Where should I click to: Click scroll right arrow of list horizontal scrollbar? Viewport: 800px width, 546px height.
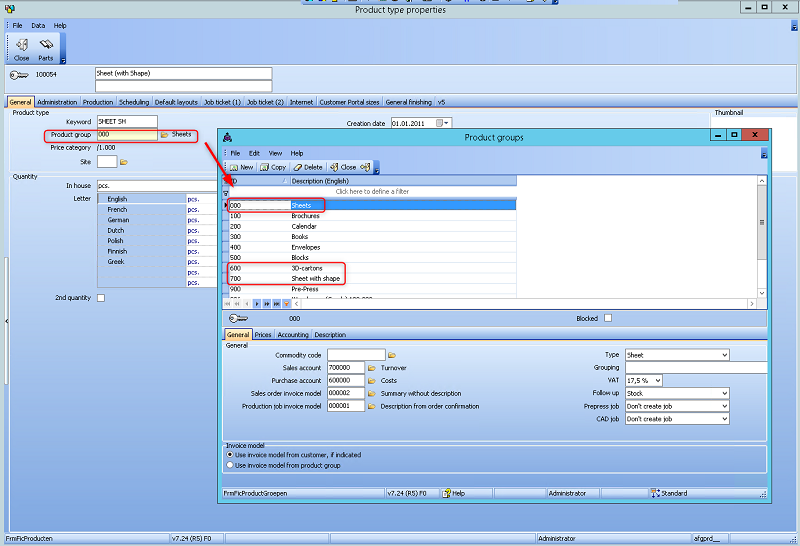(x=752, y=304)
